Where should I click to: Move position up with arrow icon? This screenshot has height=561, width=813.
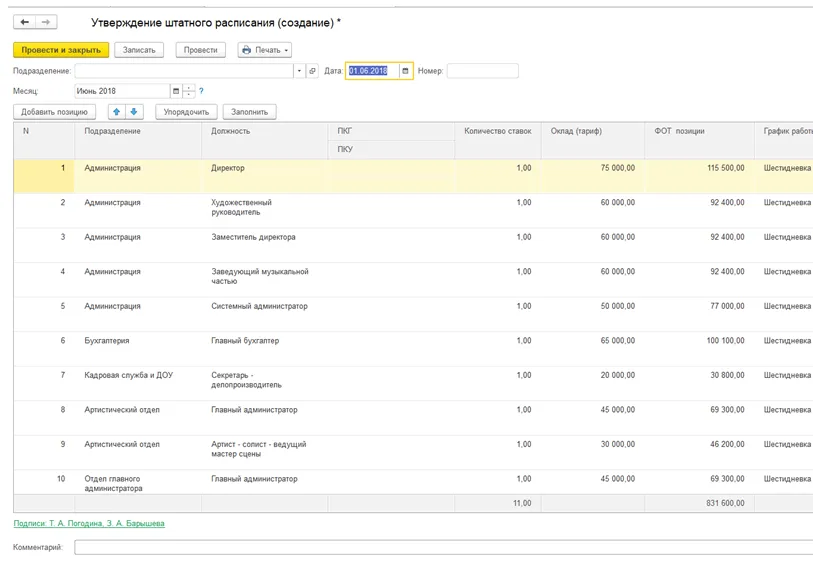click(116, 112)
